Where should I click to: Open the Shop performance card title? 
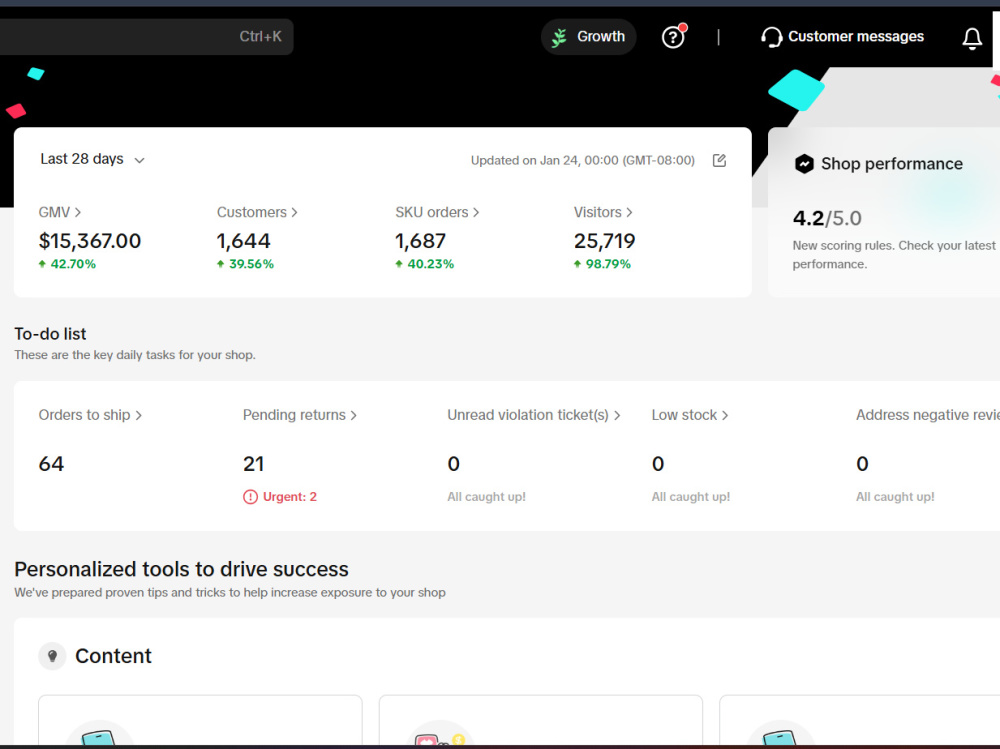point(892,164)
